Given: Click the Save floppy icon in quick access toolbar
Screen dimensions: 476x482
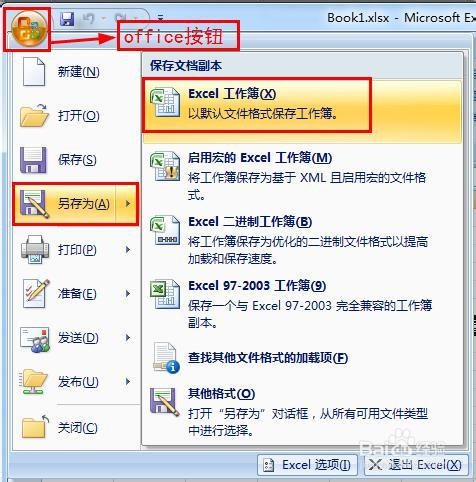Looking at the screenshot, I should (67, 18).
